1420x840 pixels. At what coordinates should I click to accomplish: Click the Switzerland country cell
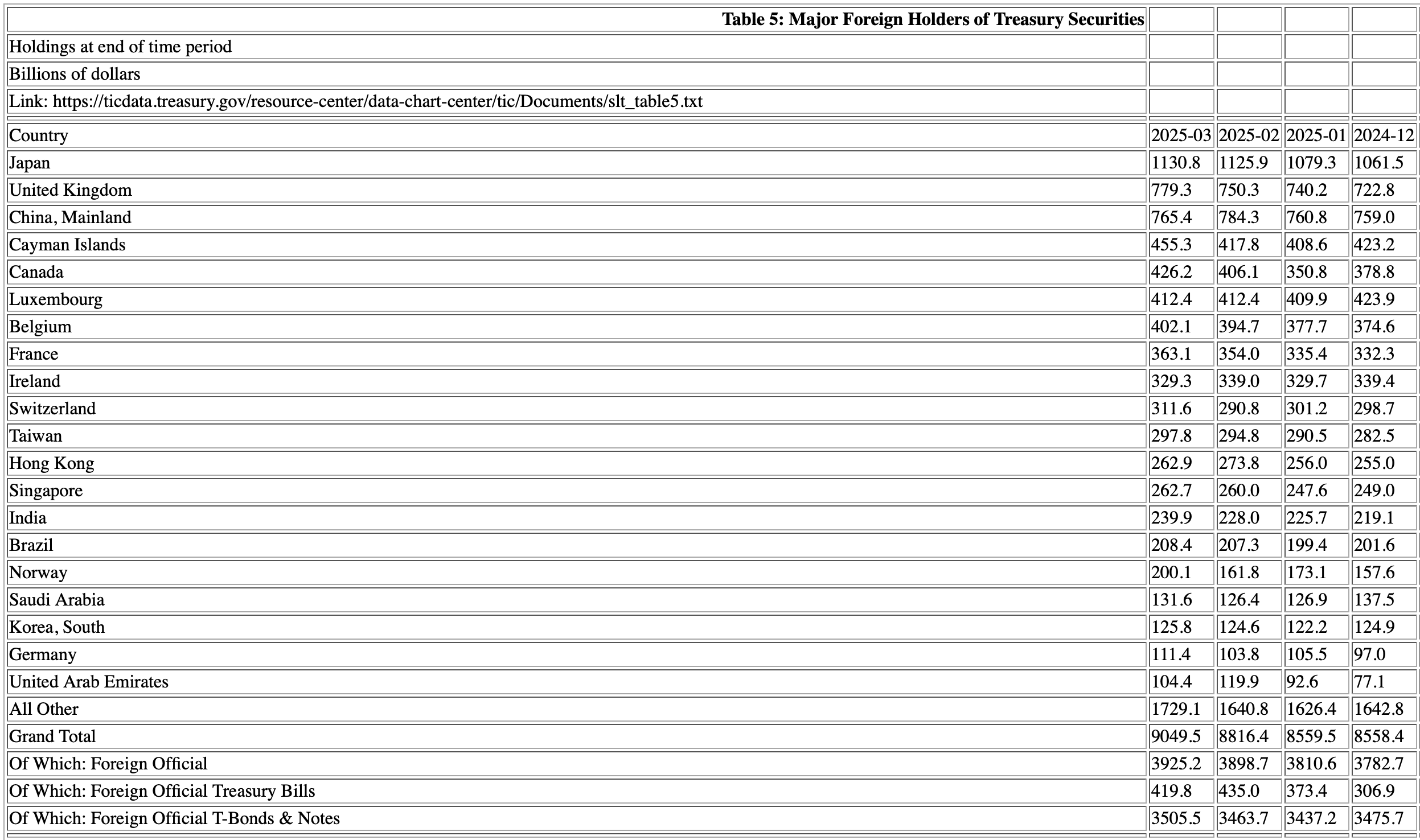52,409
